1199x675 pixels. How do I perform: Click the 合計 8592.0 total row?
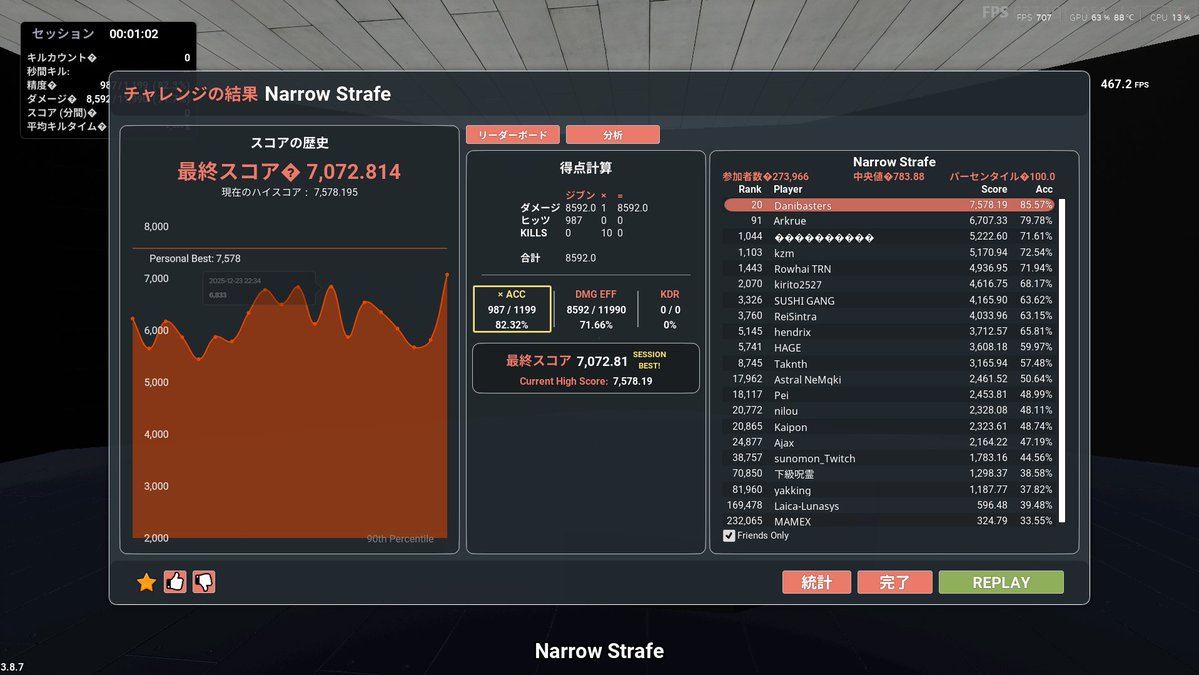[x=558, y=258]
